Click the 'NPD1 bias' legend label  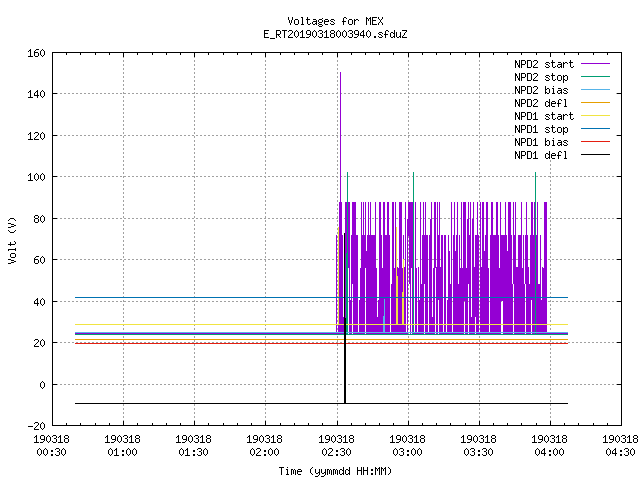tap(541, 142)
